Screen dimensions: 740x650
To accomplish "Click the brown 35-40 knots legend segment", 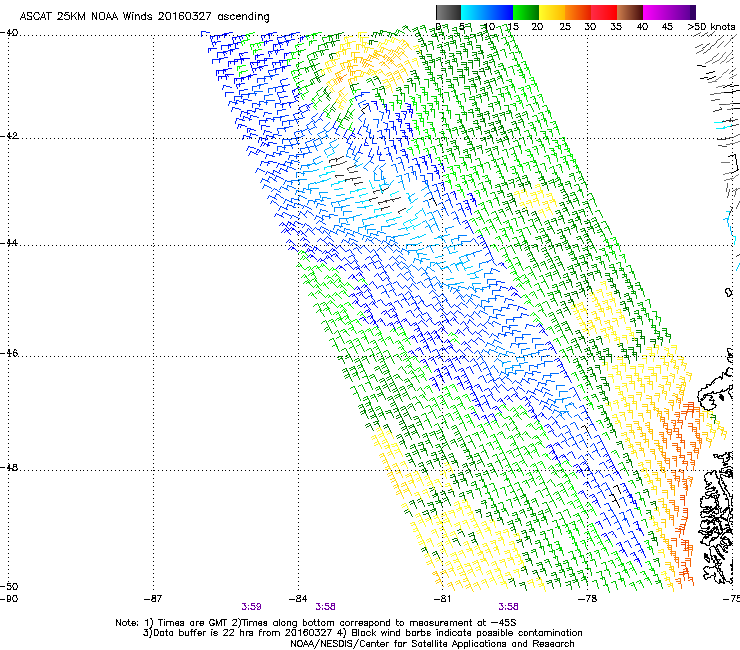I will click(630, 12).
